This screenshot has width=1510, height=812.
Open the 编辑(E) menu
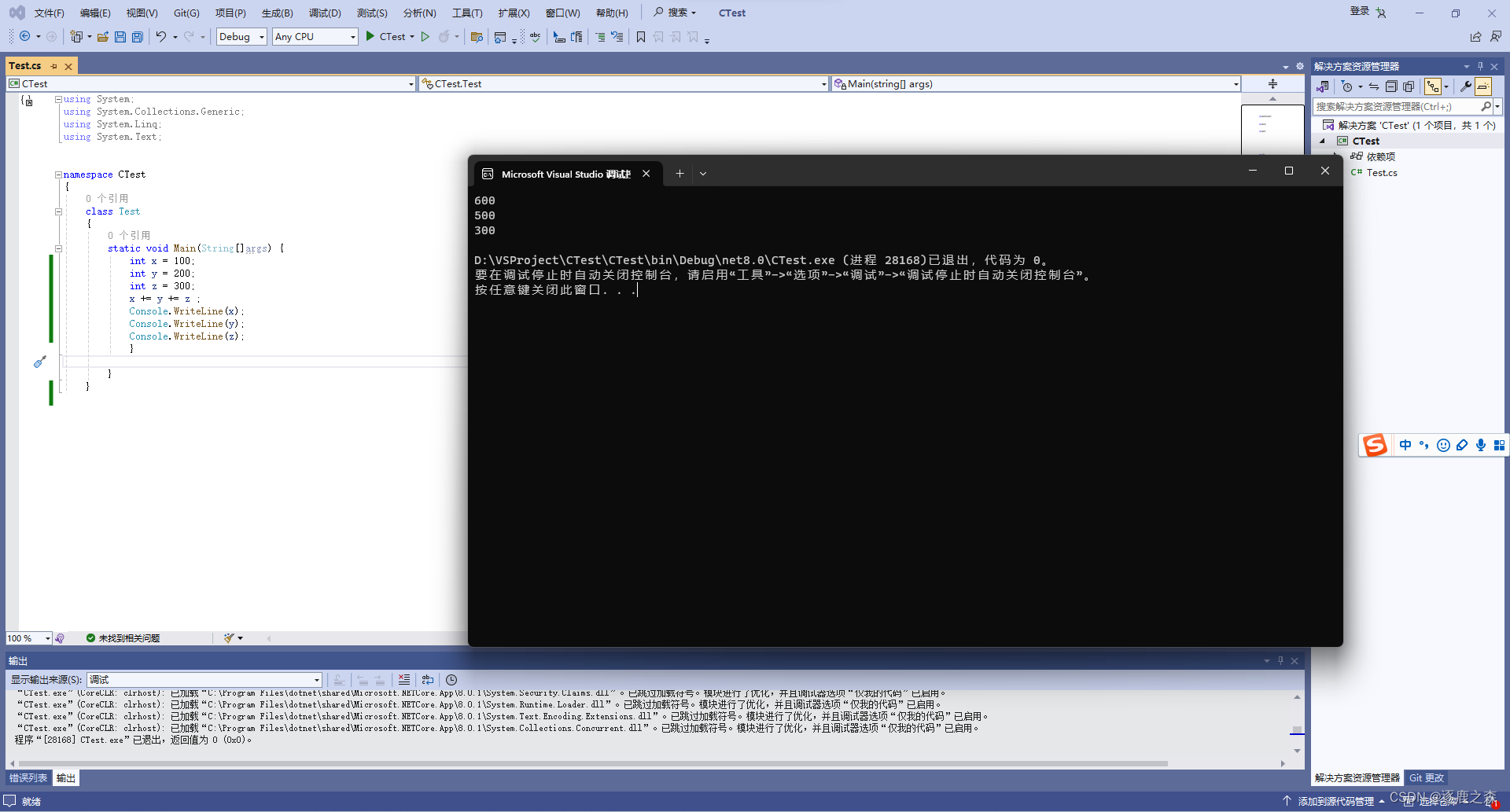(x=95, y=13)
